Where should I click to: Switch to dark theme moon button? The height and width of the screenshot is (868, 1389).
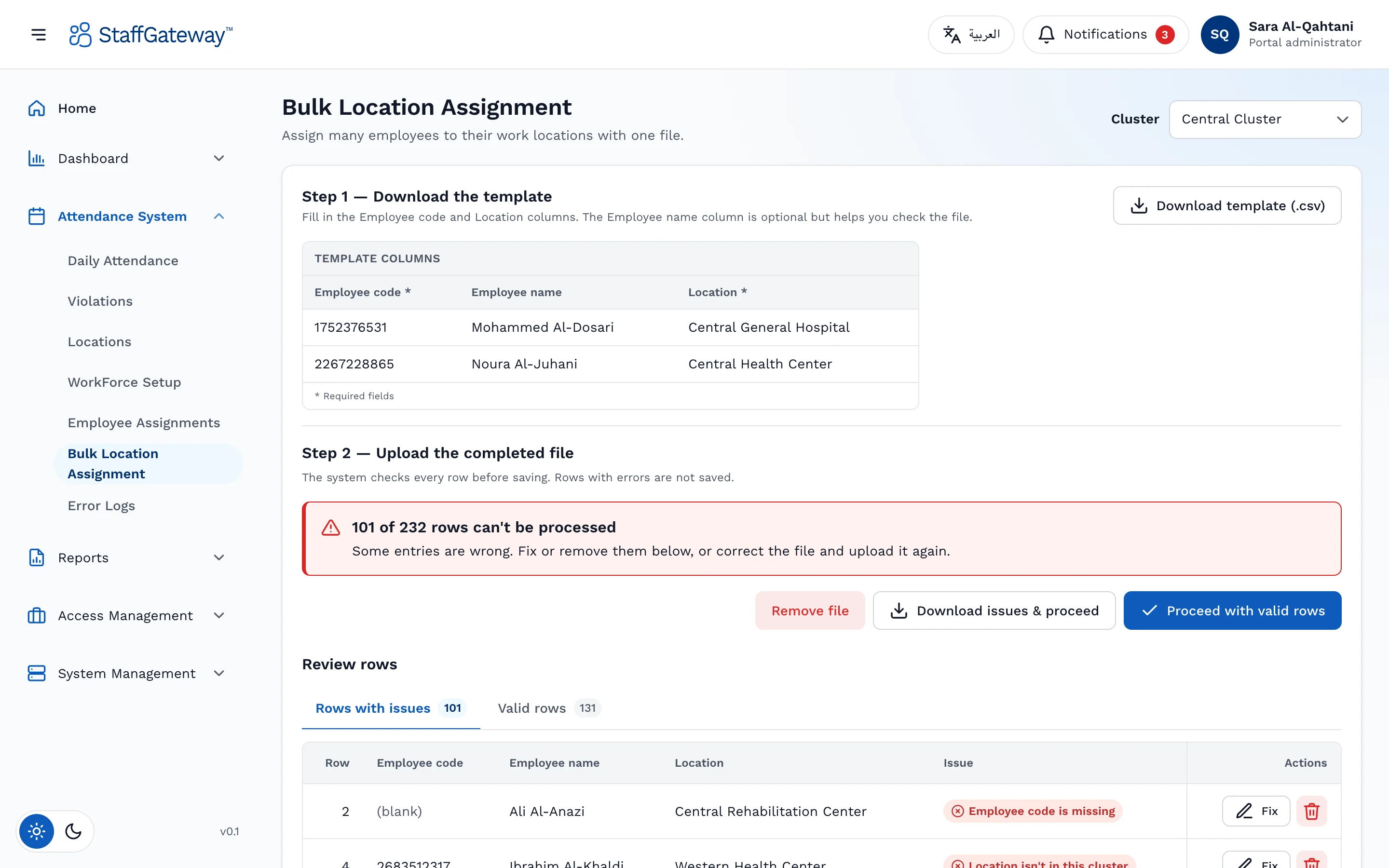[73, 831]
